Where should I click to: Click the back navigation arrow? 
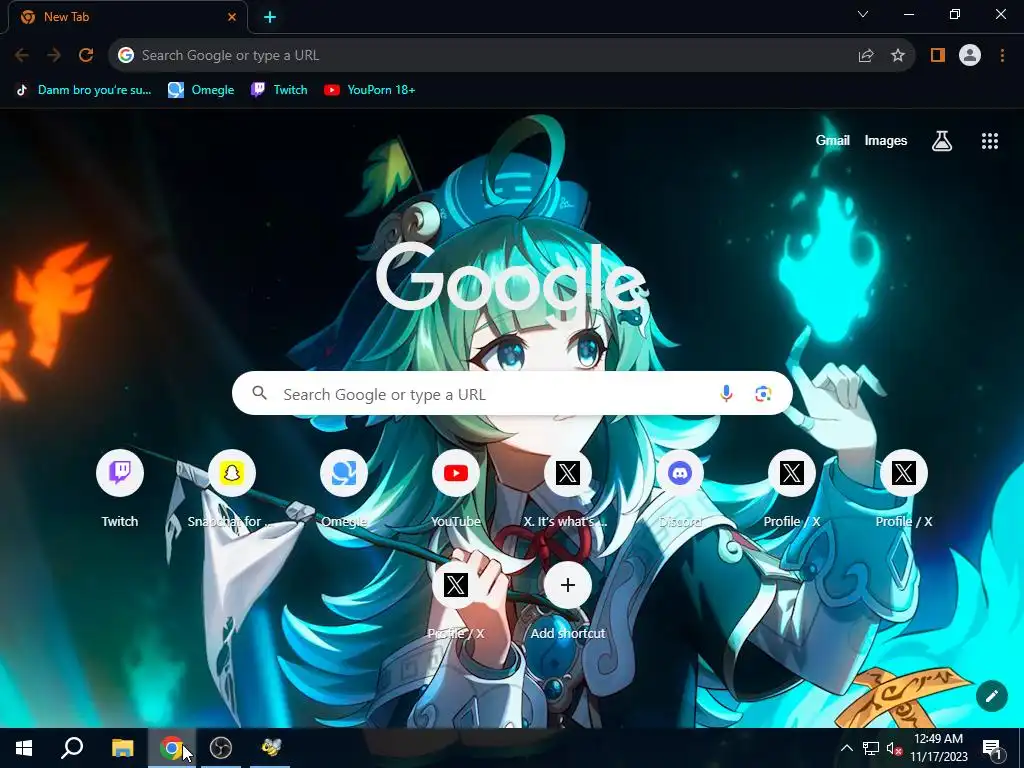(22, 56)
